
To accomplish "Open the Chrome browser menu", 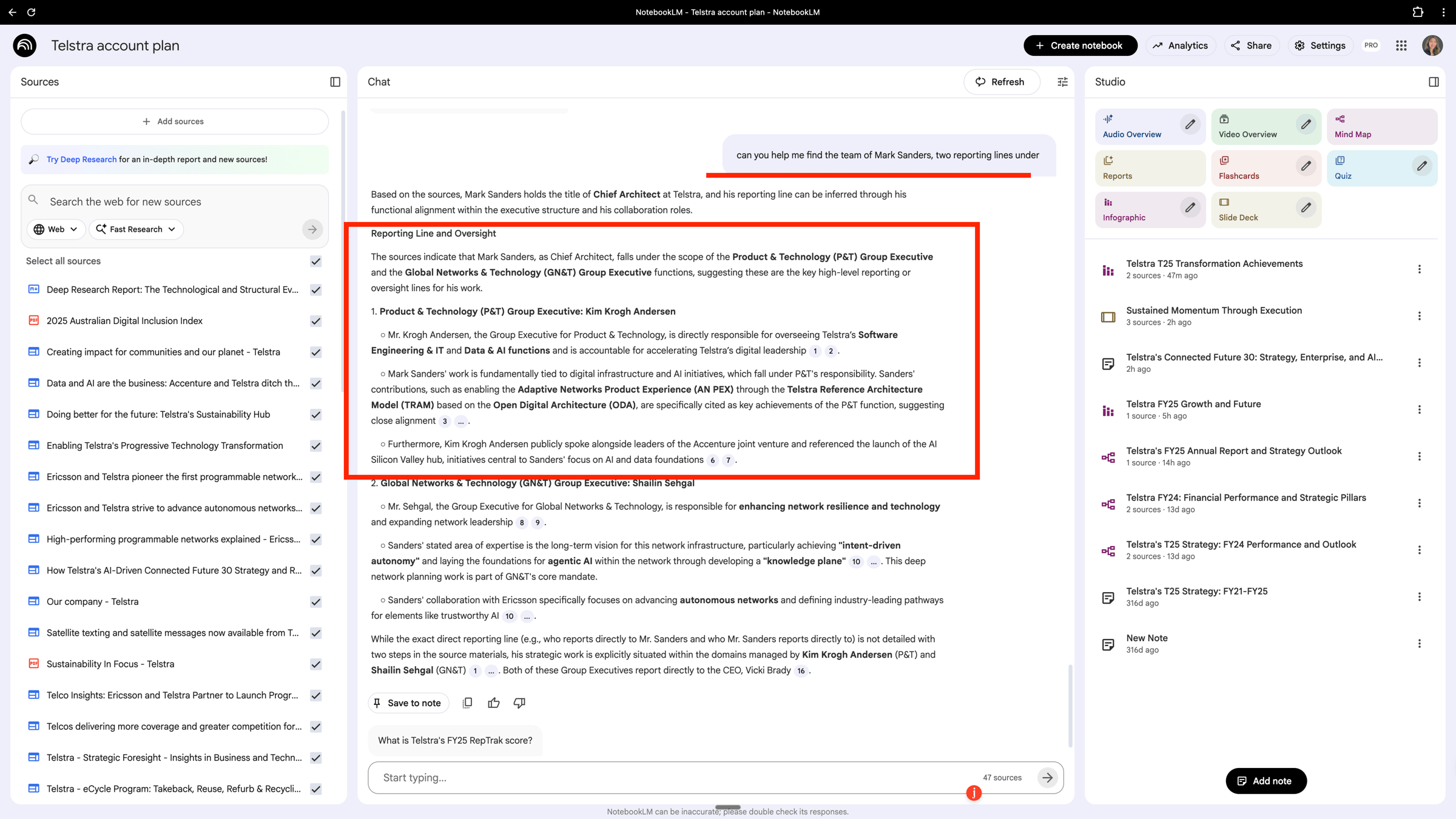I will [x=1443, y=12].
